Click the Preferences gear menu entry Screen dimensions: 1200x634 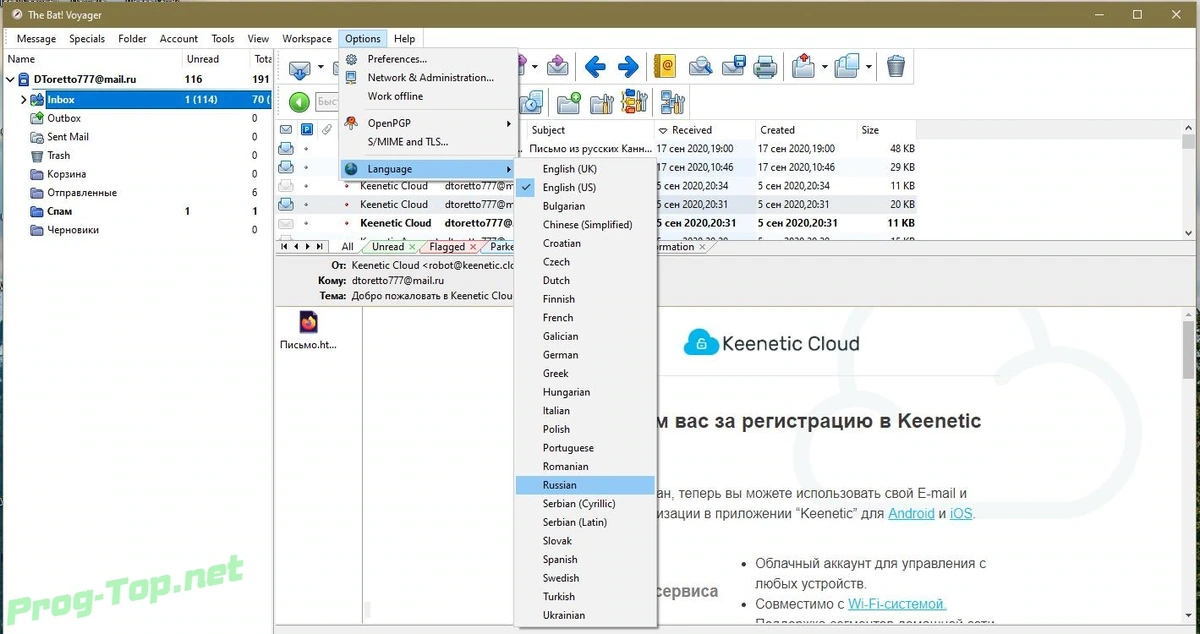coord(428,59)
